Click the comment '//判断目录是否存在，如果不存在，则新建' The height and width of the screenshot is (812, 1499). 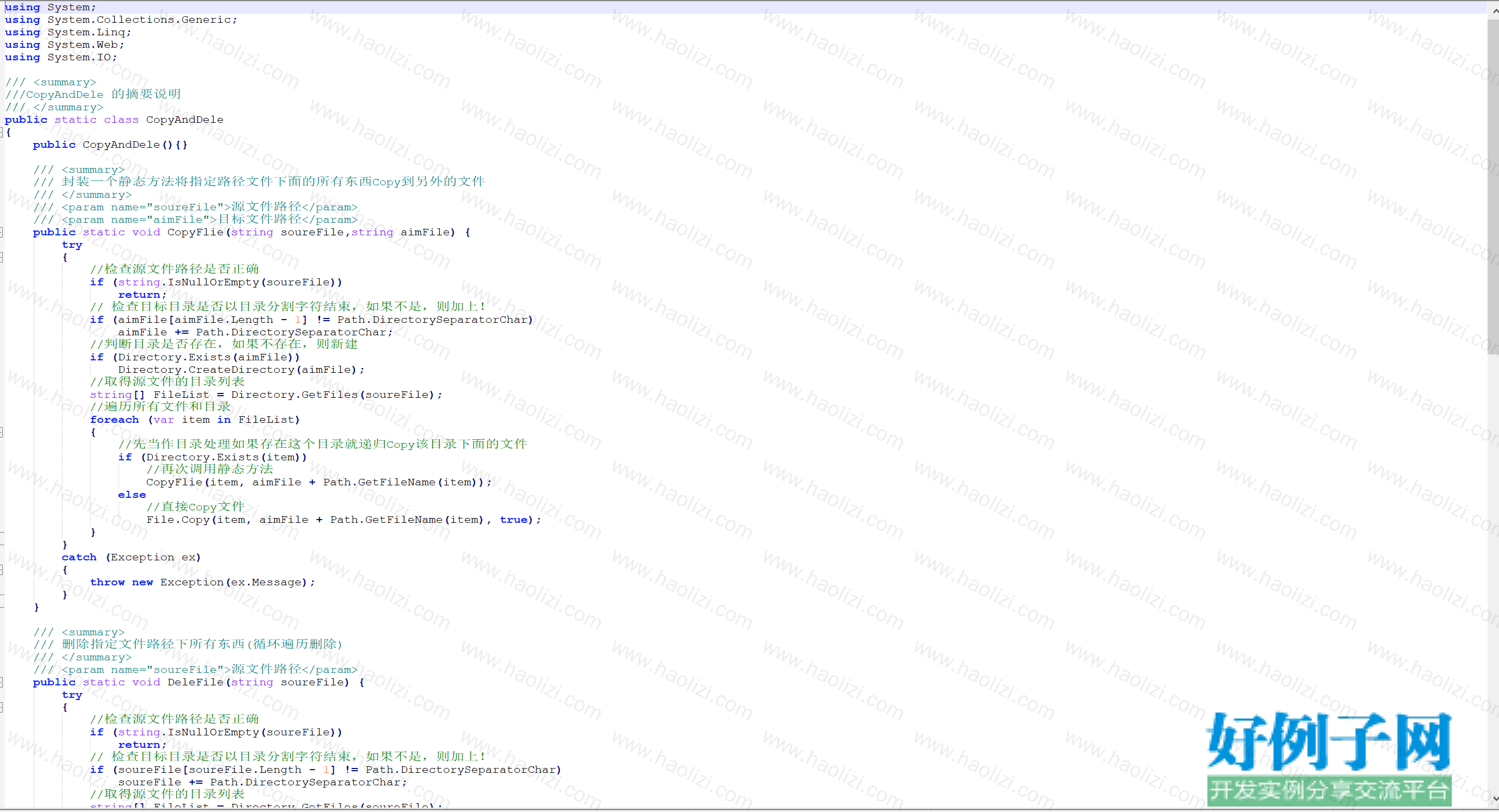click(x=224, y=344)
